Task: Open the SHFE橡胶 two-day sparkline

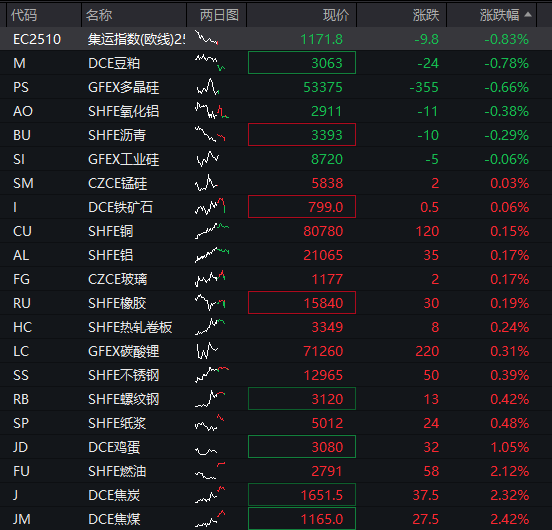Action: pos(210,302)
